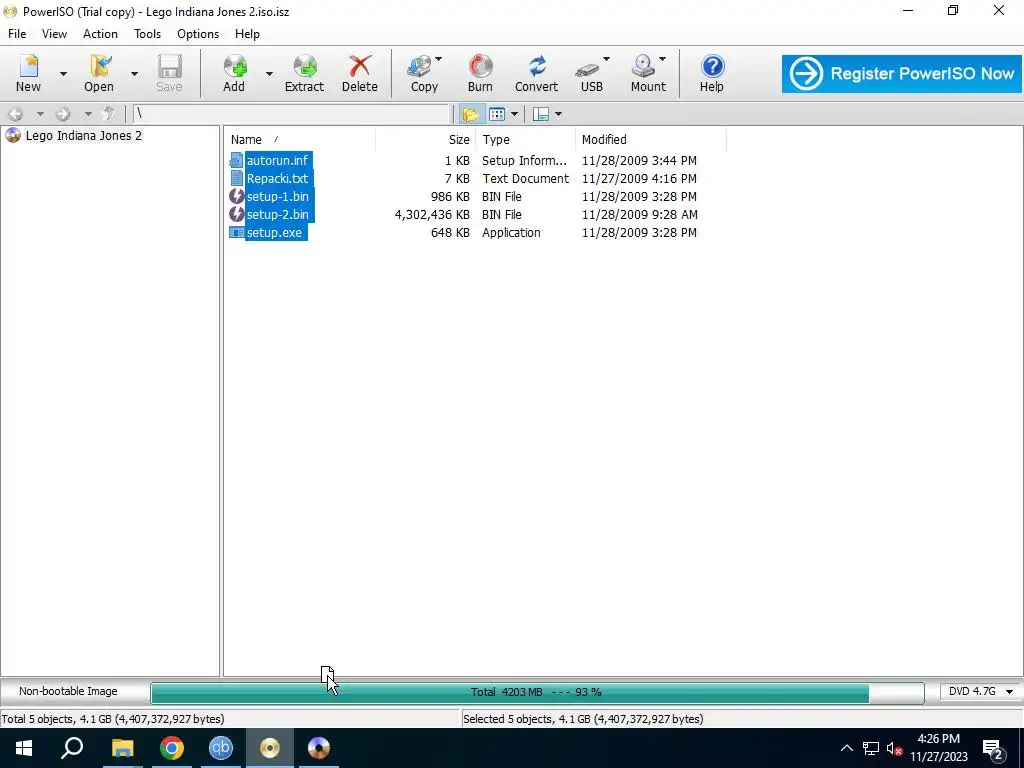Click the Add files toolbar icon
Viewport: 1024px width, 768px height.
point(234,72)
